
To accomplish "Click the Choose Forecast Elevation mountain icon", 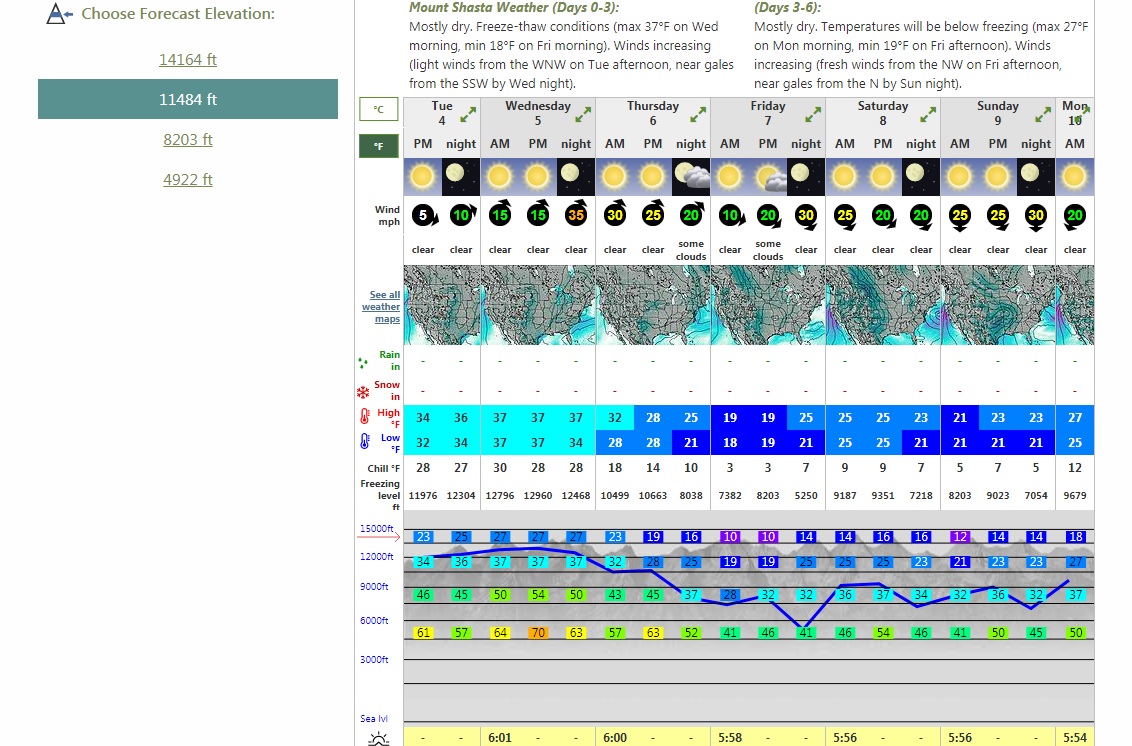I will 58,14.
